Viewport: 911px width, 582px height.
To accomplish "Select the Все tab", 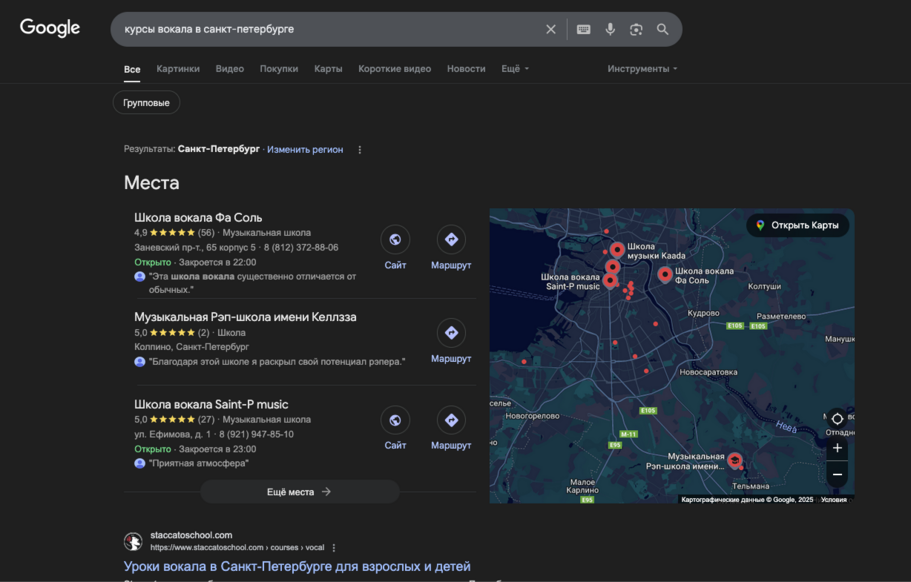I will click(x=132, y=69).
